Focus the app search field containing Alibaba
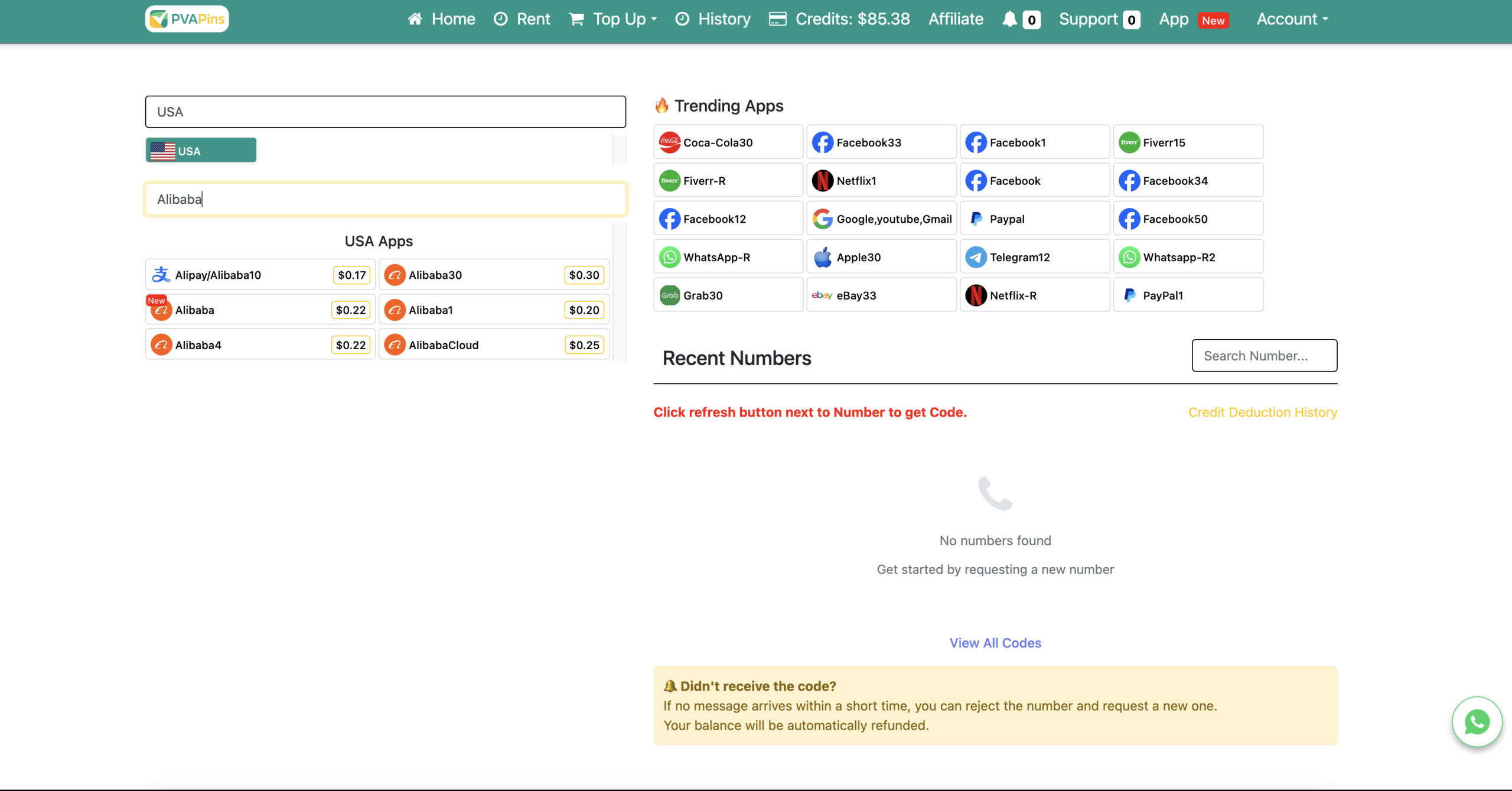 [386, 199]
